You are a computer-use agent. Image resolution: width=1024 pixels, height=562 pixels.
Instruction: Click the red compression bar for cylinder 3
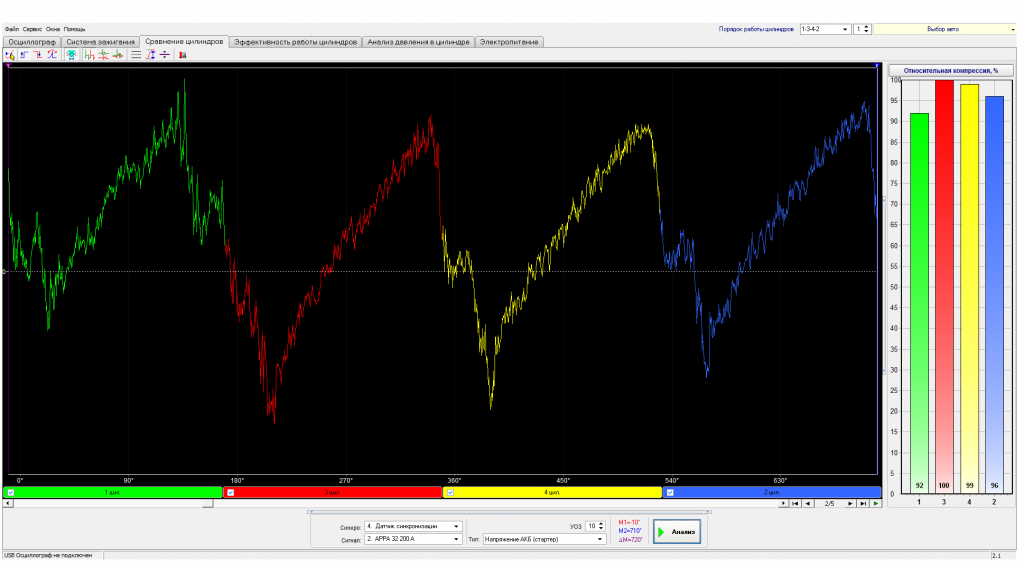pos(944,287)
